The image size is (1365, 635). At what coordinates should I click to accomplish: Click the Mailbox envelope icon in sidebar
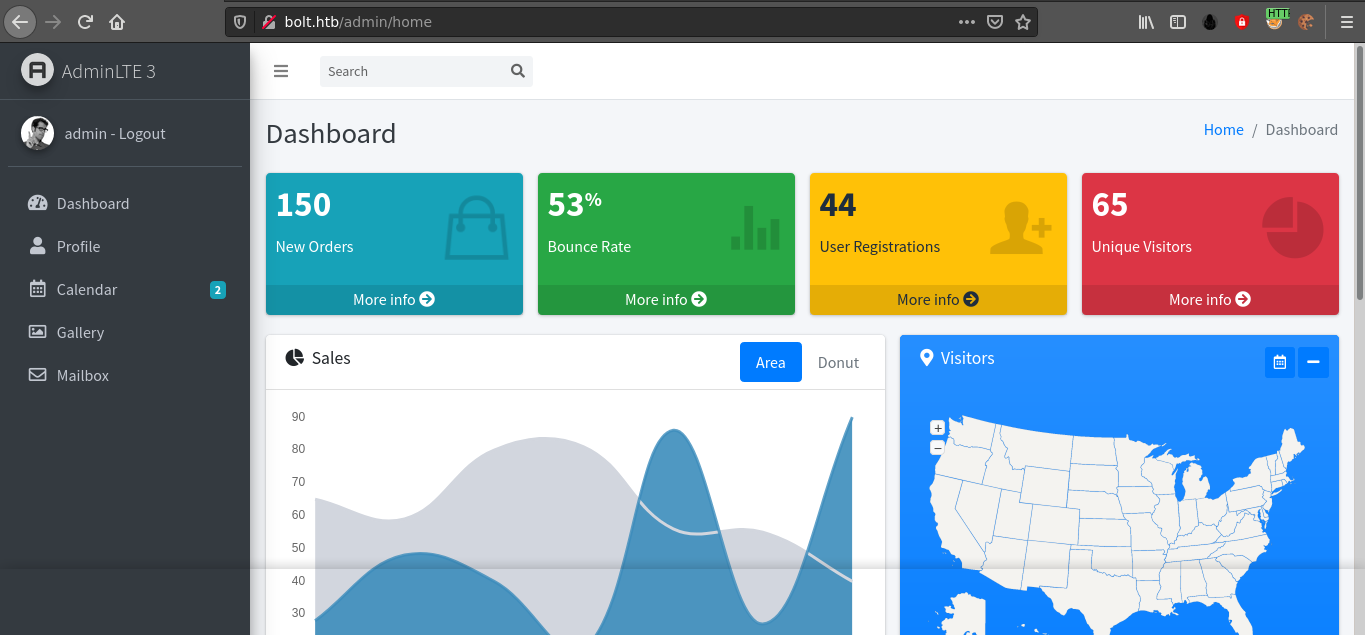tap(38, 375)
